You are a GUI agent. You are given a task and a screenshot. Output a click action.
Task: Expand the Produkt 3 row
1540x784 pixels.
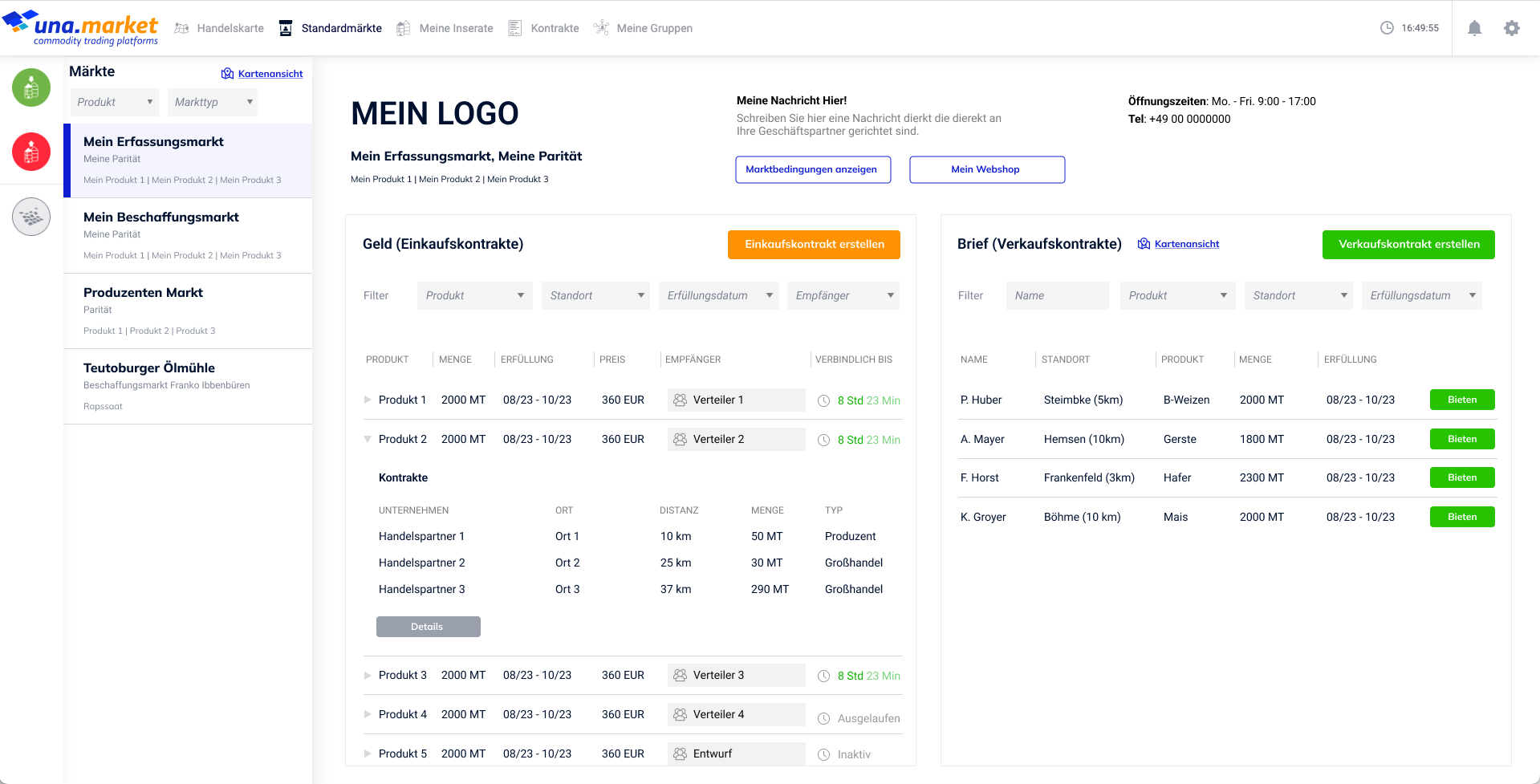click(368, 675)
